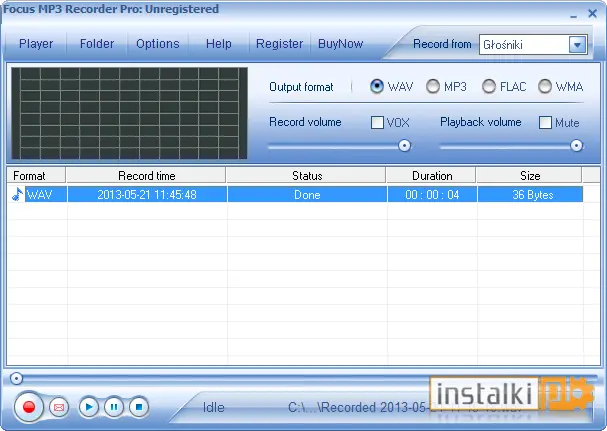The height and width of the screenshot is (431, 607).
Task: Click the music note icon beside WAV row
Action: tap(17, 194)
